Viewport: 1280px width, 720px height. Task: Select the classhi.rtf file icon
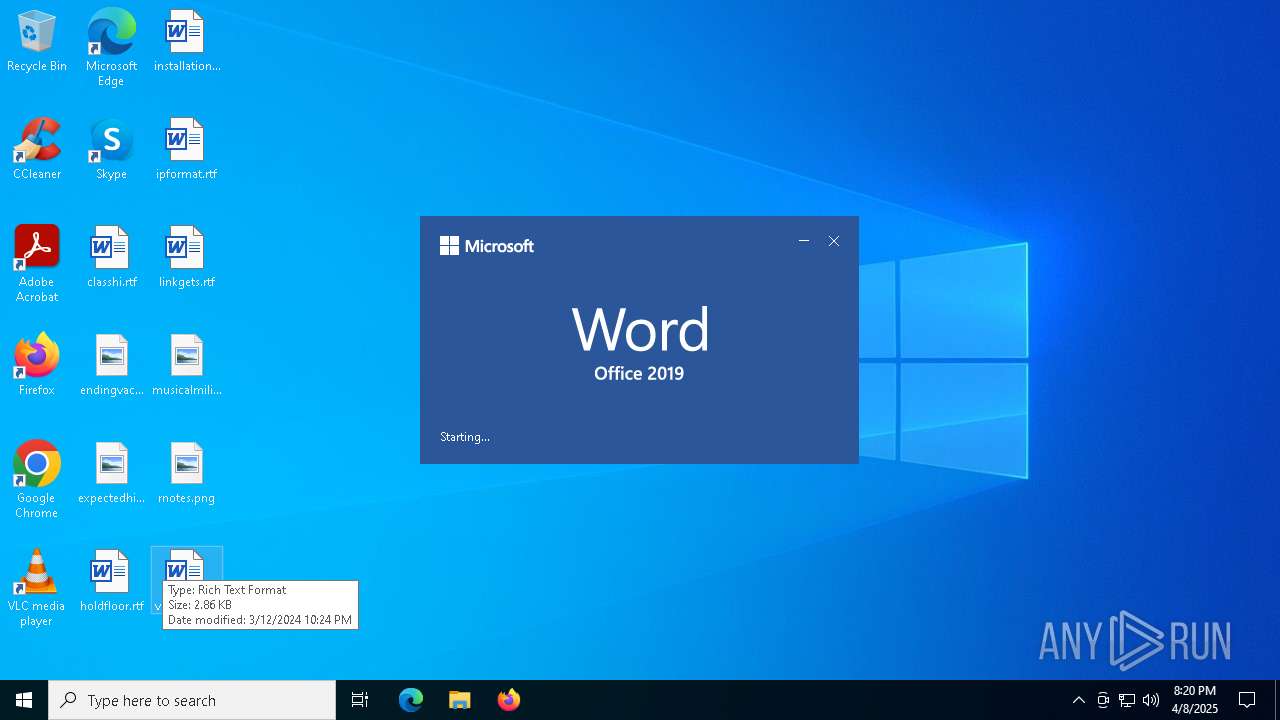click(111, 258)
